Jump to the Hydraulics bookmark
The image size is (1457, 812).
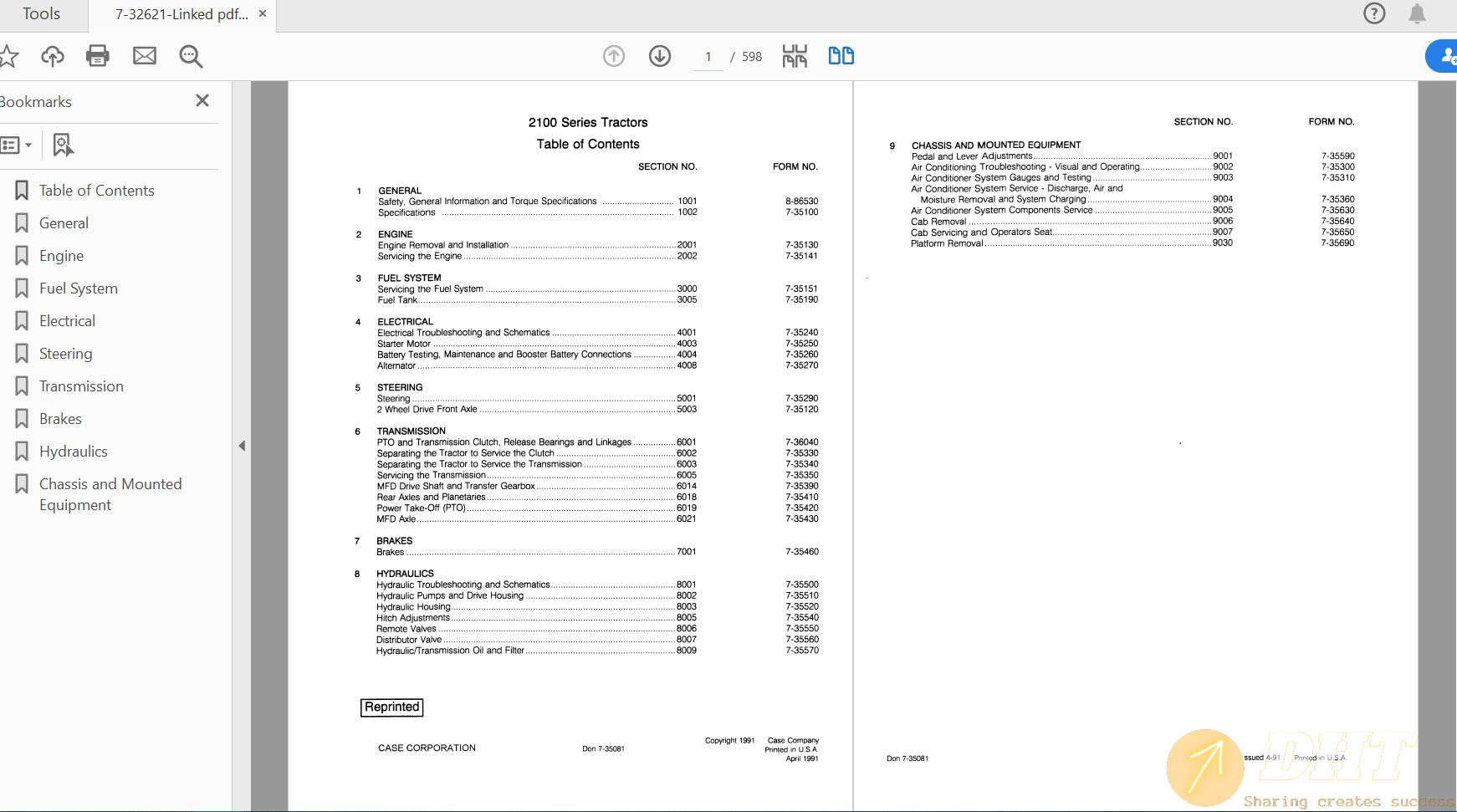tap(74, 452)
